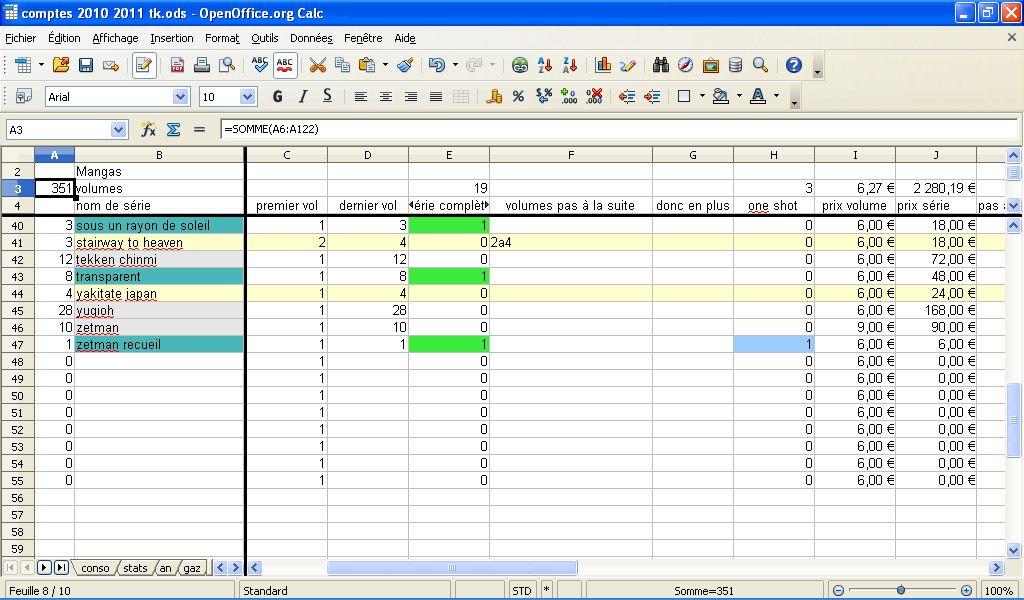Image resolution: width=1024 pixels, height=600 pixels.
Task: Toggle bold with the G button
Action: click(x=278, y=97)
